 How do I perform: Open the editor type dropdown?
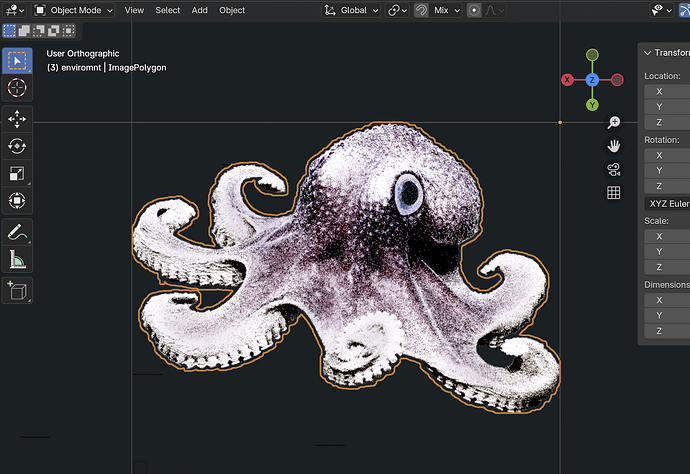click(16, 10)
